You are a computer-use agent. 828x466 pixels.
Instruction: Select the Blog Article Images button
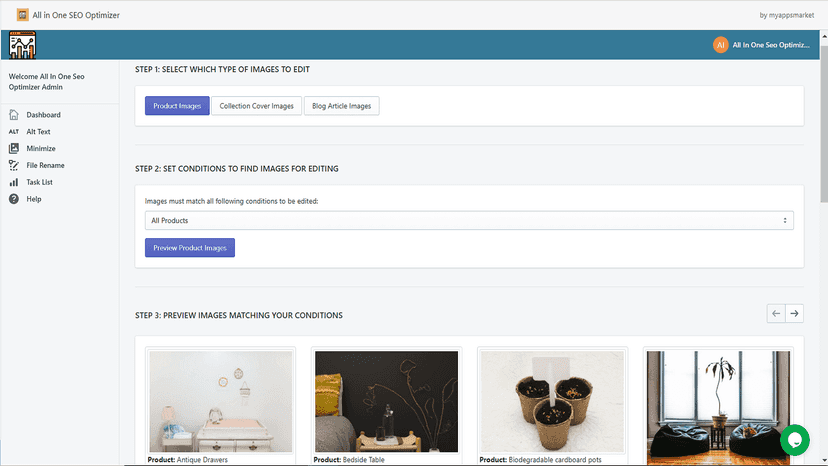[x=342, y=106]
